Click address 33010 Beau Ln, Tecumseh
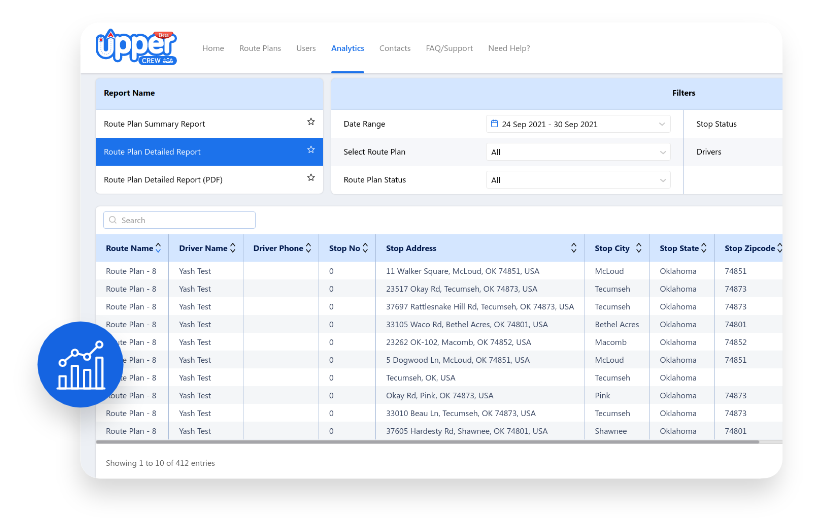The width and height of the screenshot is (816, 531). (x=461, y=413)
